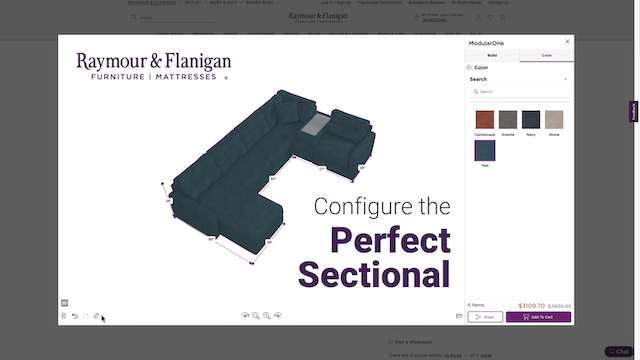Click the Log In link
The width and height of the screenshot is (640, 360).
pyautogui.click(x=327, y=2)
